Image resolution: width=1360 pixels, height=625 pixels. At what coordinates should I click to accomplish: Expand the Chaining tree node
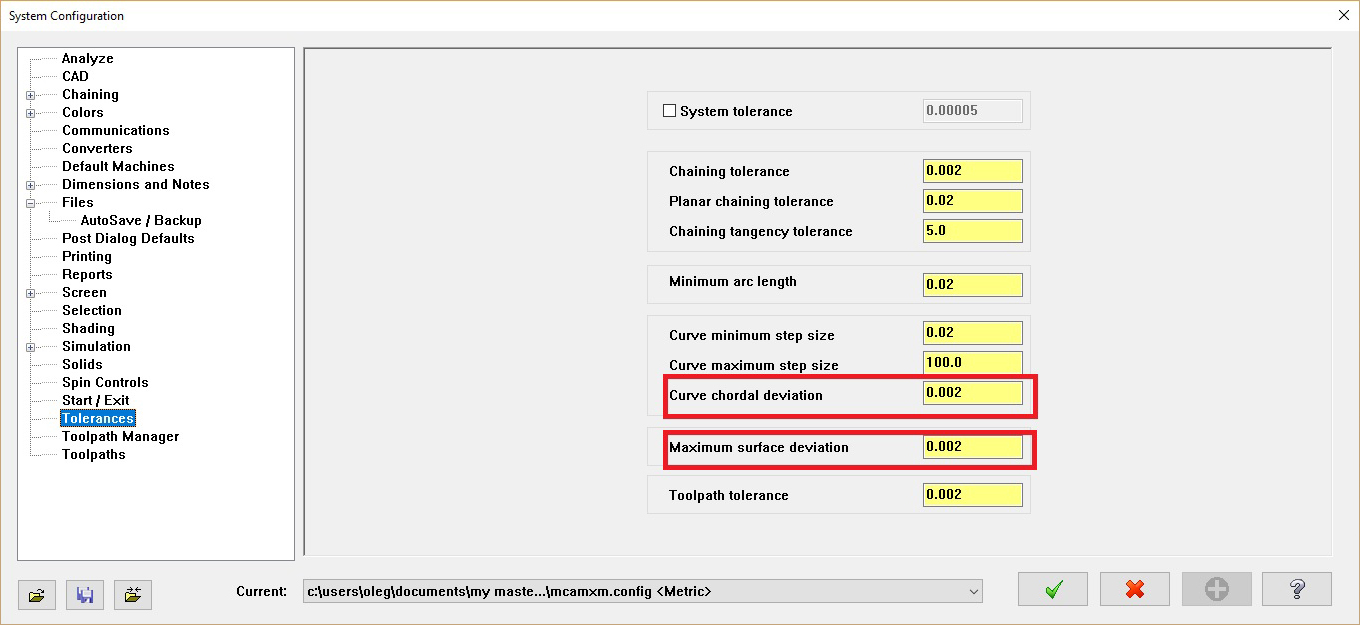[x=31, y=95]
